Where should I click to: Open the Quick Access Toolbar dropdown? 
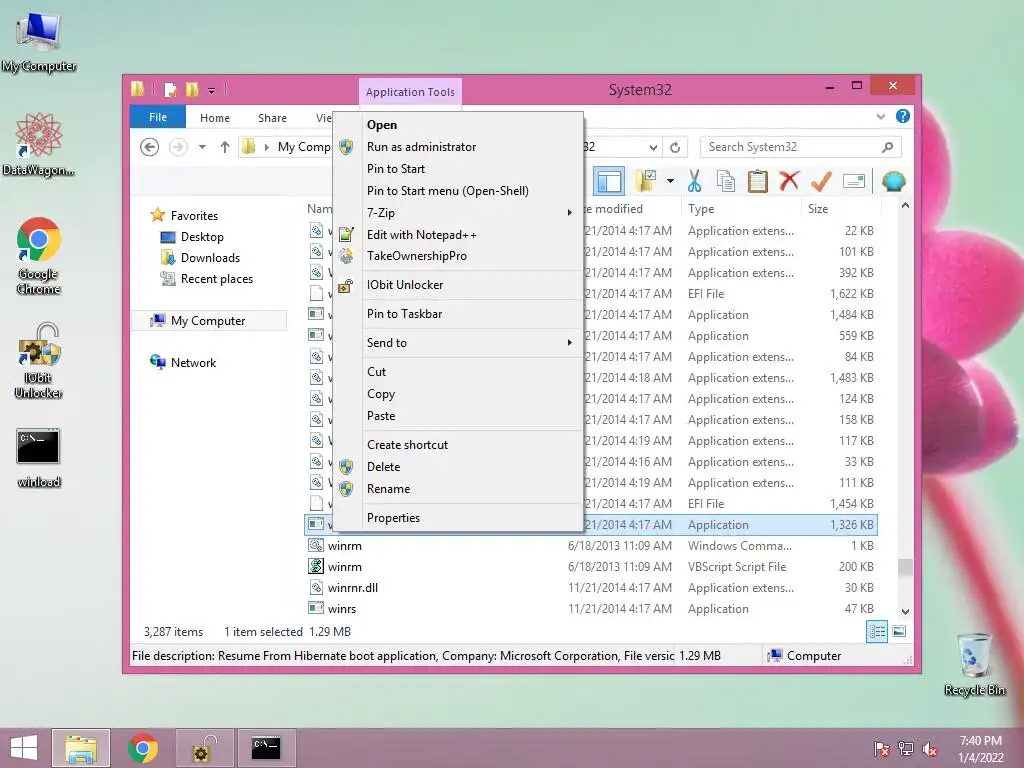[x=212, y=90]
